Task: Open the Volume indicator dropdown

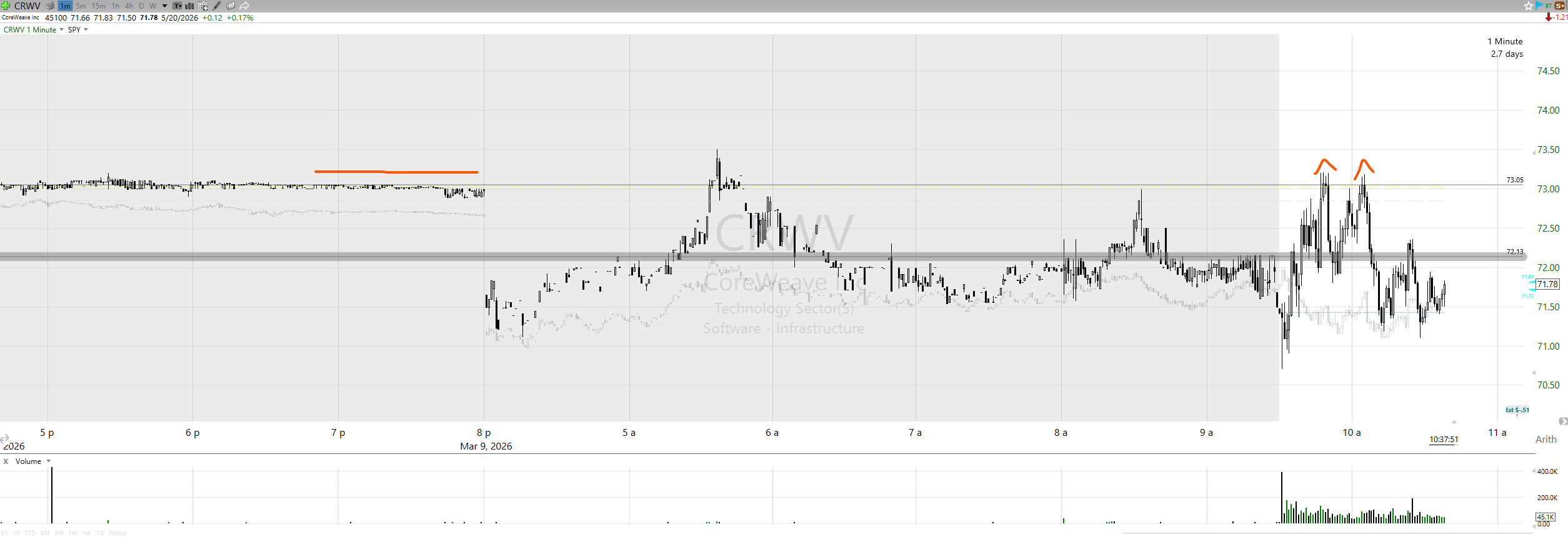Action: [49, 461]
